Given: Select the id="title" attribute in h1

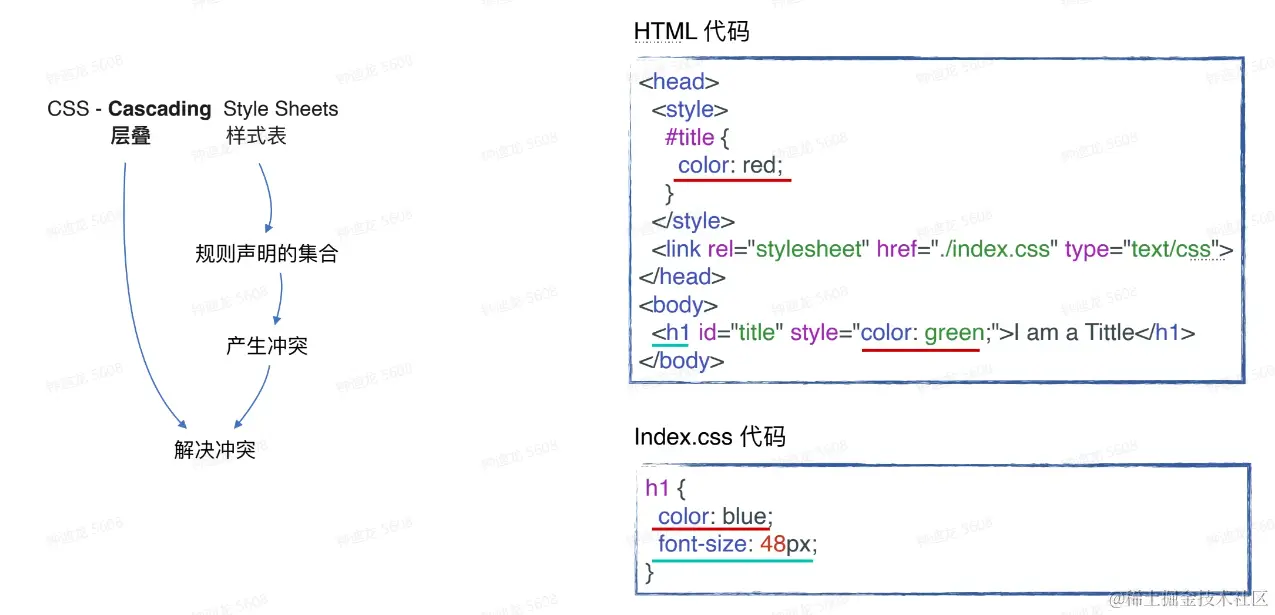Looking at the screenshot, I should [x=739, y=333].
